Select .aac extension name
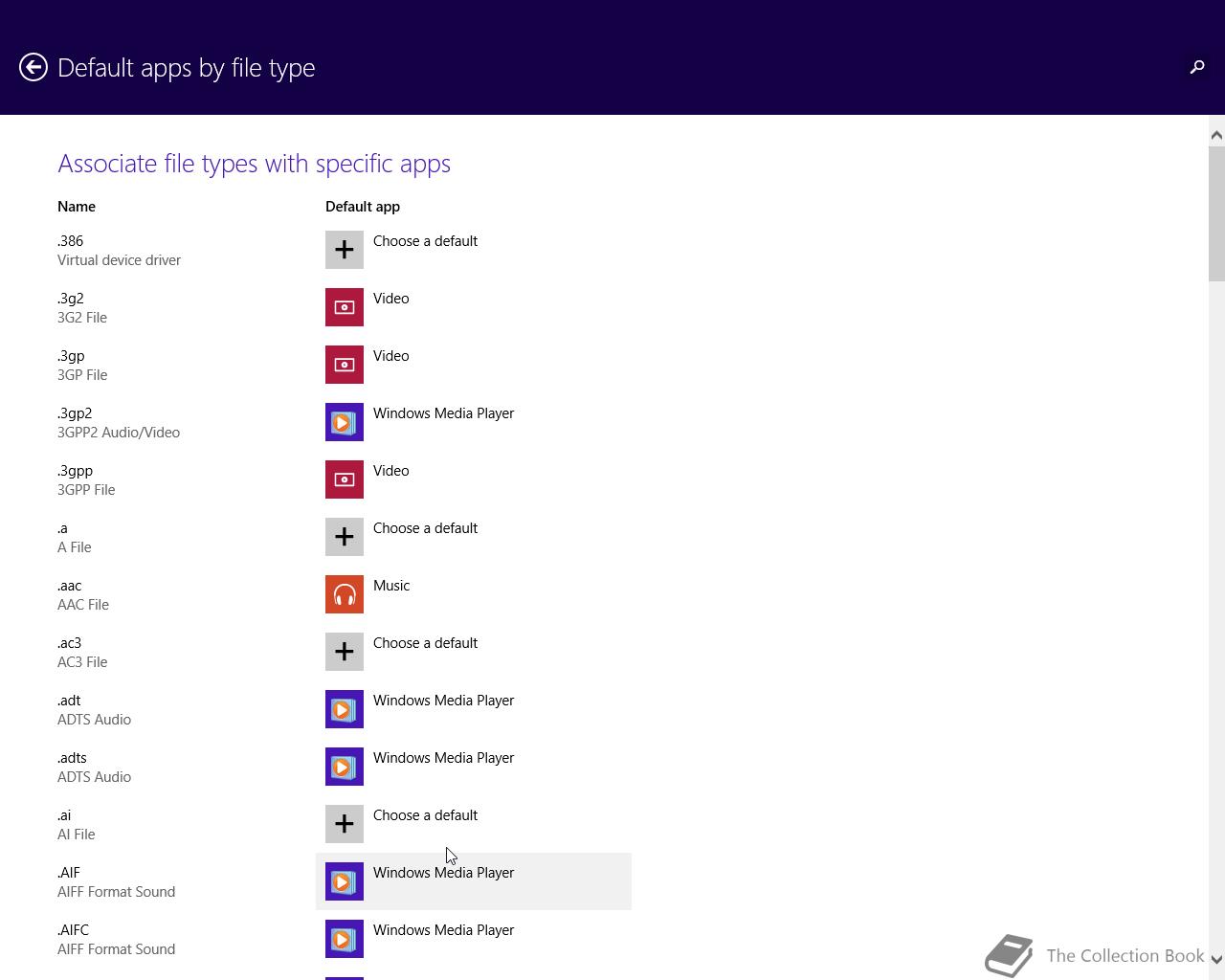 tap(70, 586)
